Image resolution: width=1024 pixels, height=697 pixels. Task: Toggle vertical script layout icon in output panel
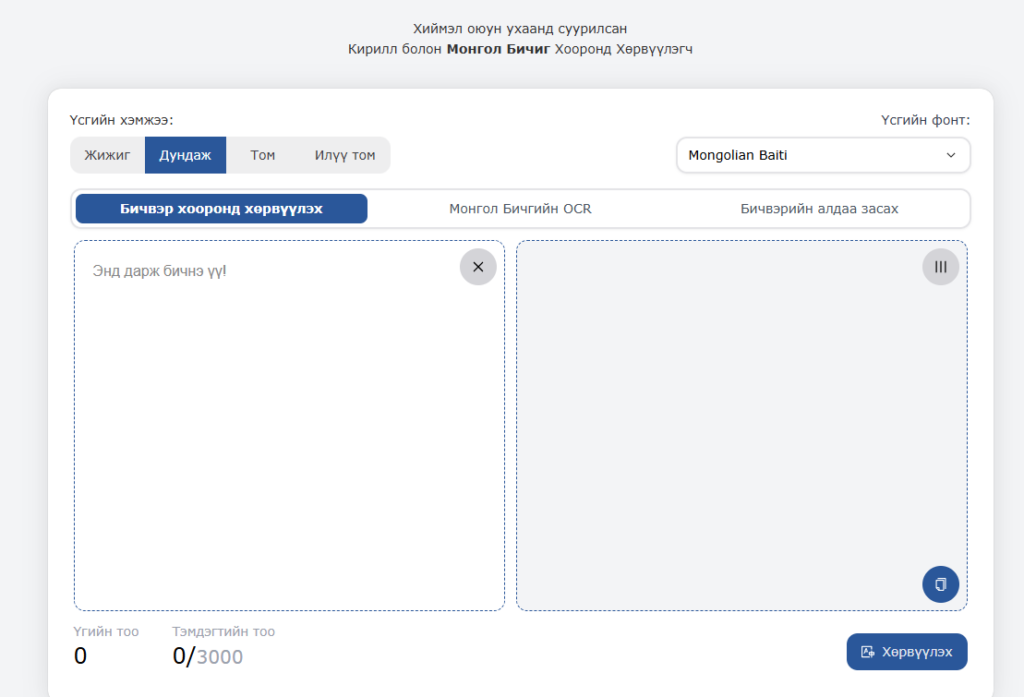point(940,267)
